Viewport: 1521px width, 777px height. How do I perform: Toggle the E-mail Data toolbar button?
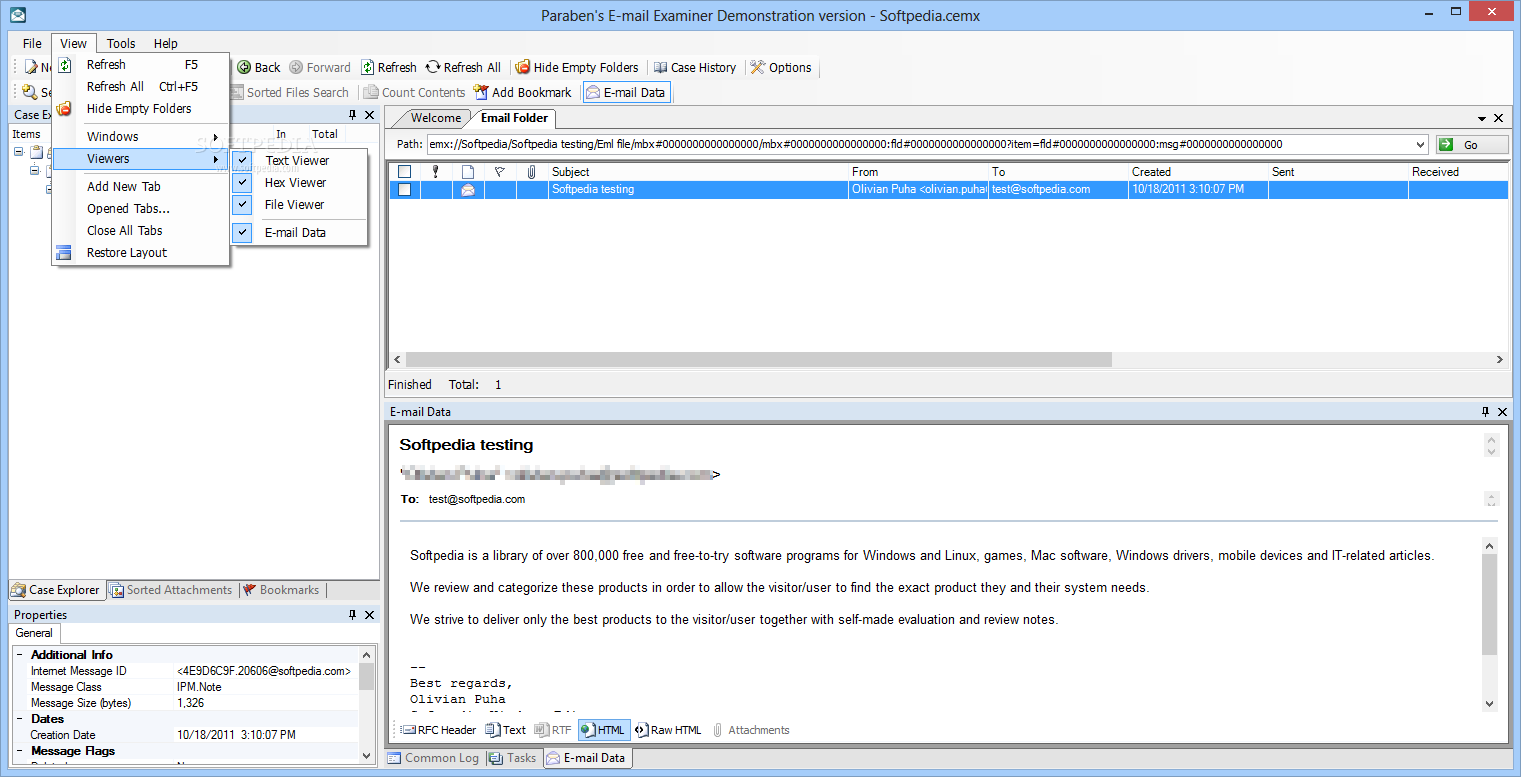626,92
